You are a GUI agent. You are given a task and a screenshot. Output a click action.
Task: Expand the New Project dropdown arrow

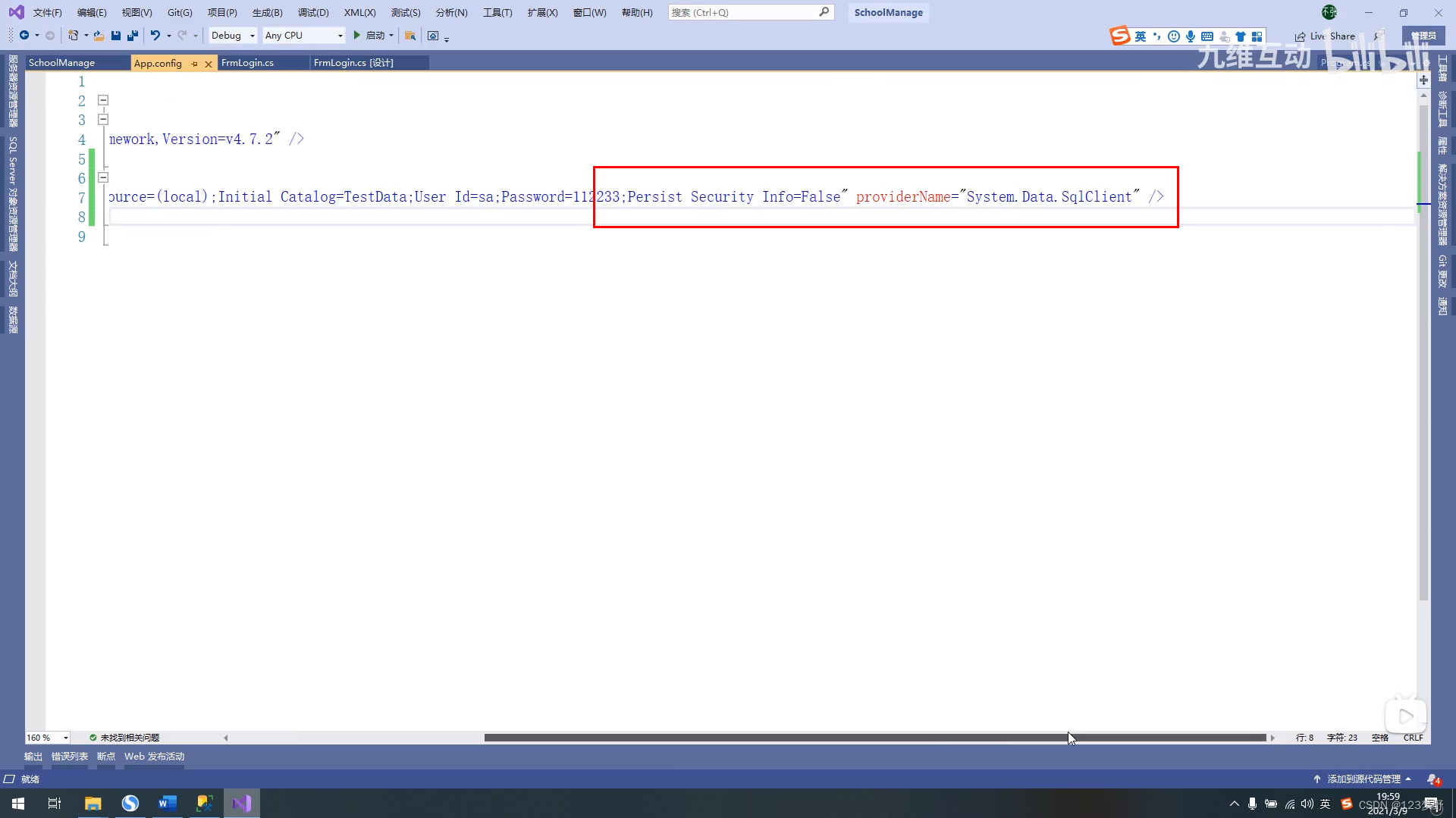pyautogui.click(x=86, y=36)
